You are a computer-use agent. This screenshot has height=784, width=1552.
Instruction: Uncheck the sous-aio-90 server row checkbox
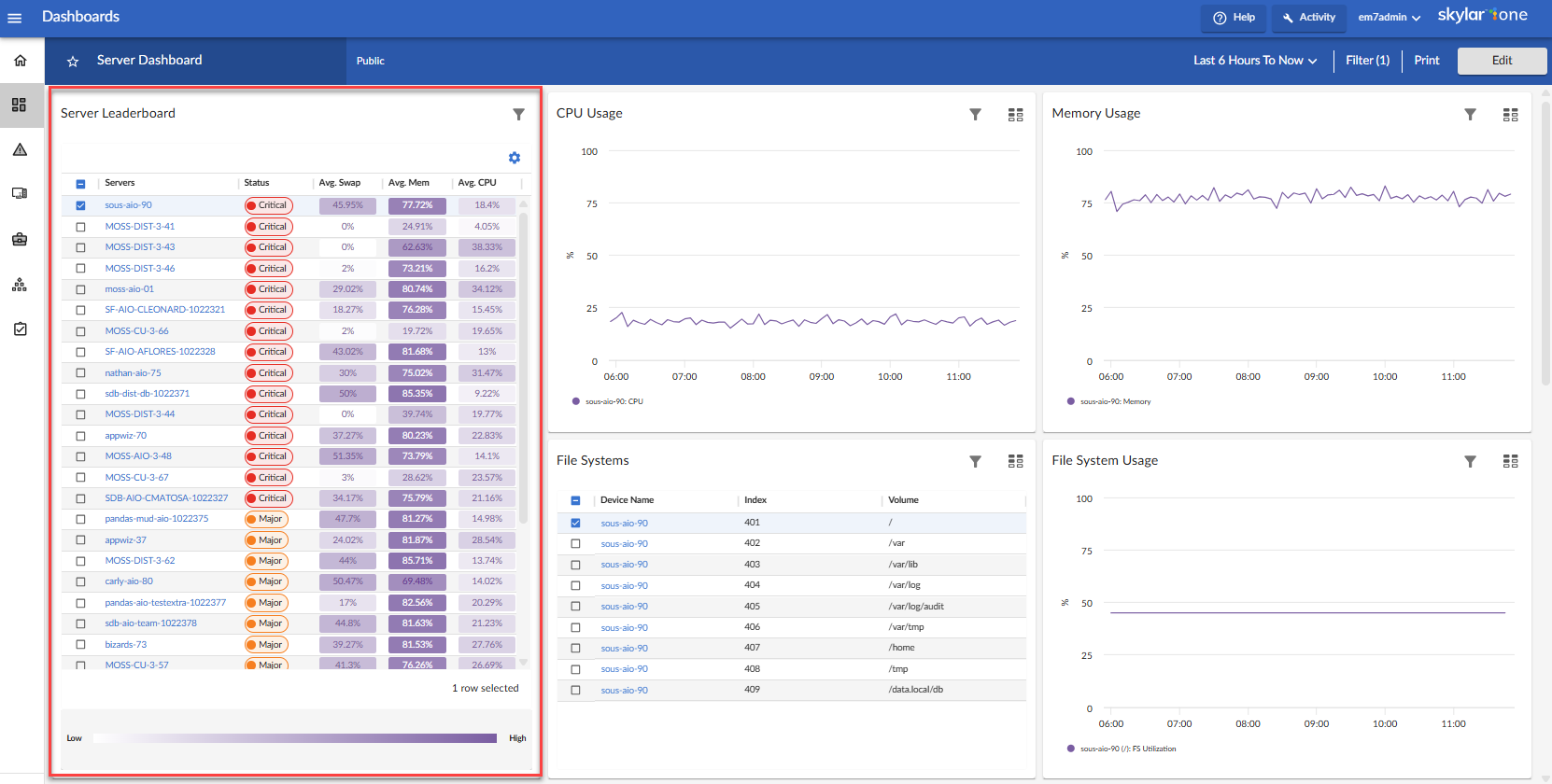80,205
